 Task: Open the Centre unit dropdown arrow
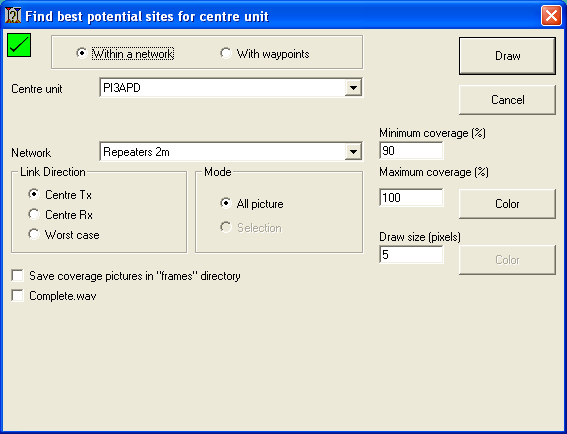pos(353,88)
